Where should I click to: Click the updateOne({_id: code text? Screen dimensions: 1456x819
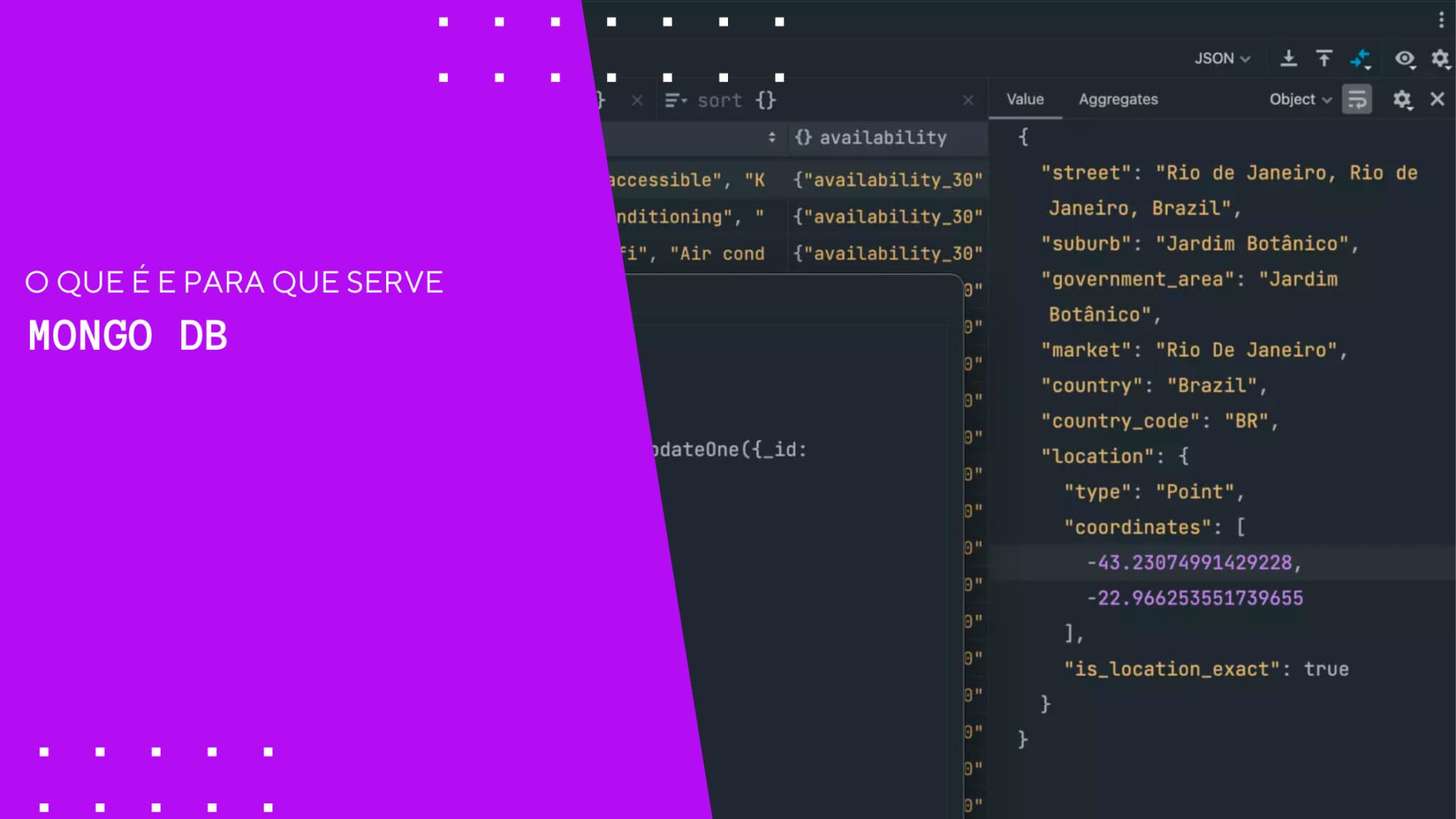tap(729, 450)
